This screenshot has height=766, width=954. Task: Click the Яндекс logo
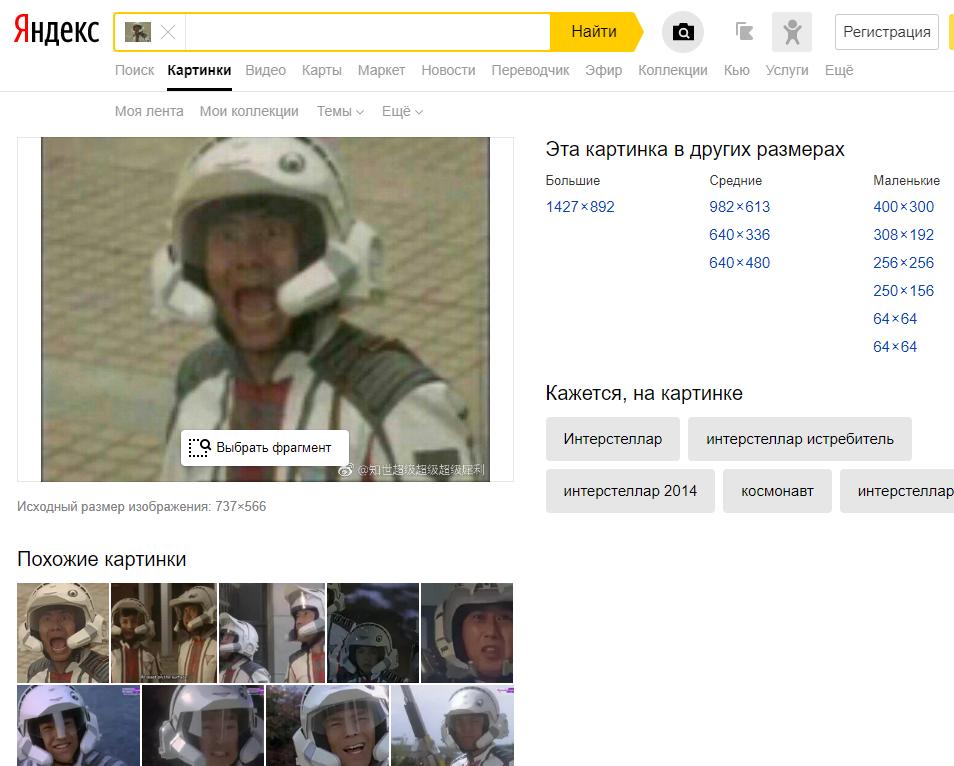point(56,30)
